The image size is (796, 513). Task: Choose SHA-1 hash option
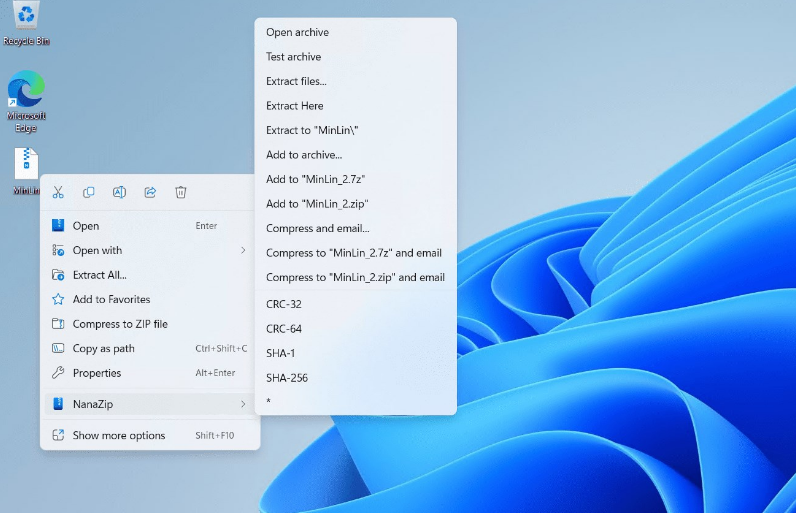[355, 353]
